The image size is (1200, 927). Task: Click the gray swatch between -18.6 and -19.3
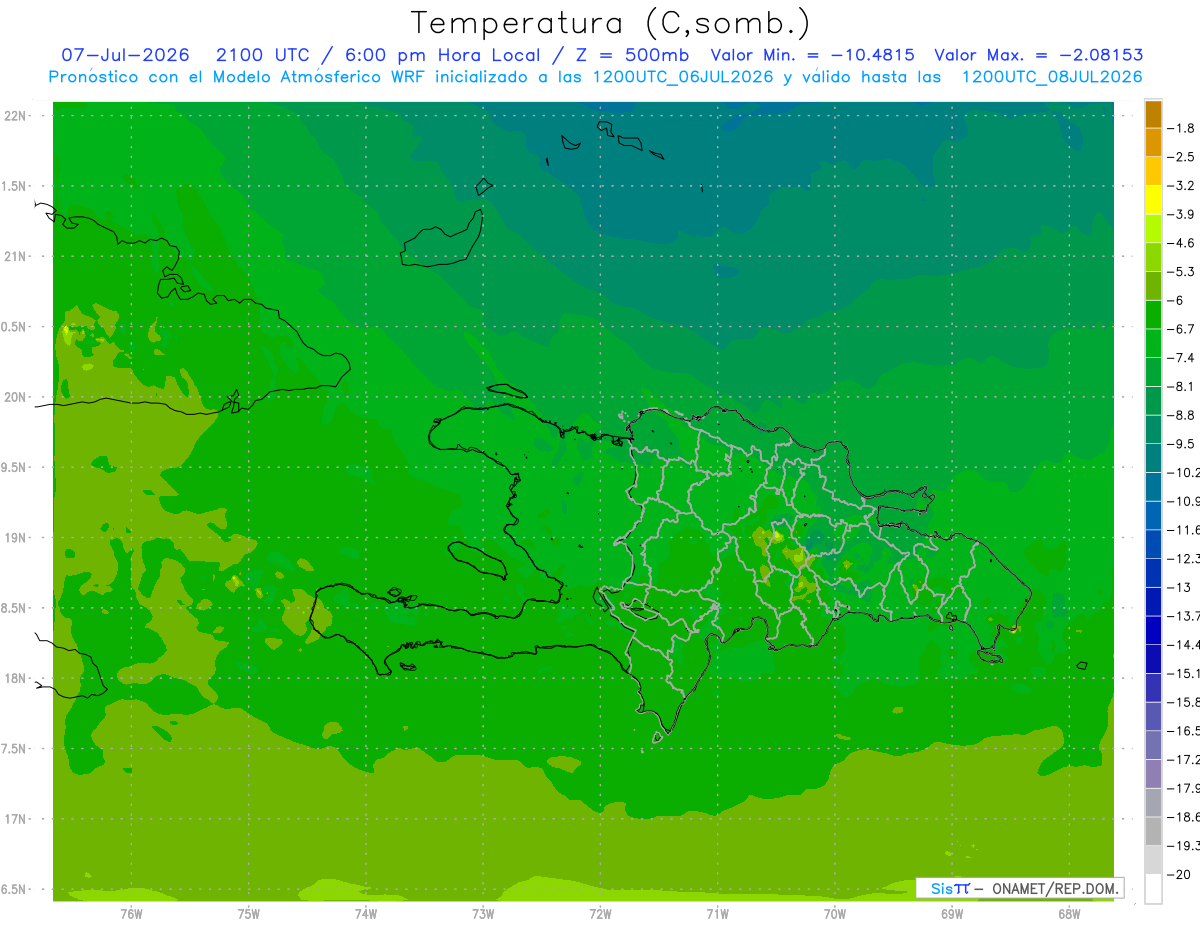(x=1153, y=831)
